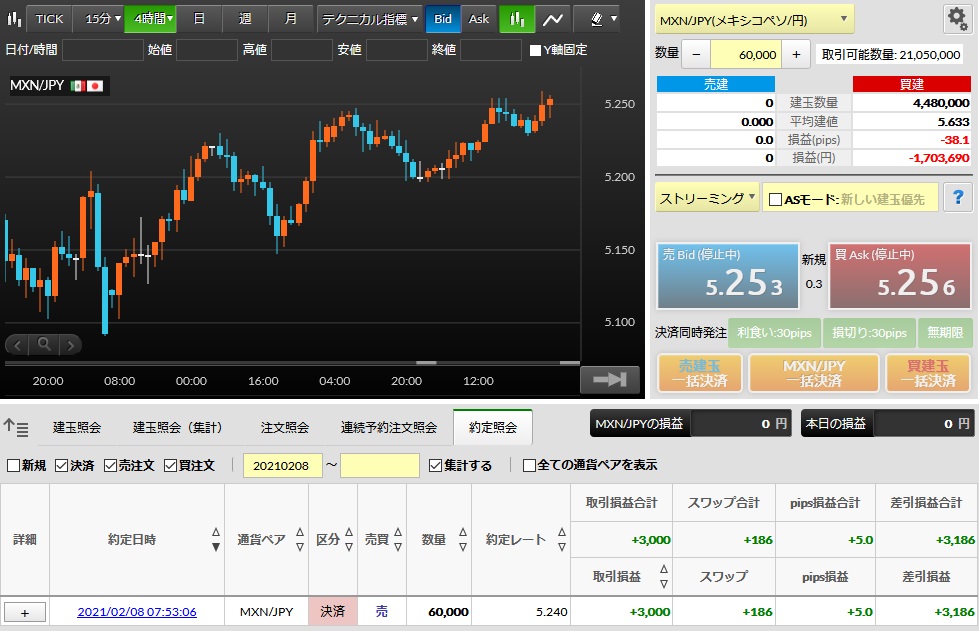Screen dimensions: 979x631
Task: Toggle 集計する checkbox
Action: [436, 466]
